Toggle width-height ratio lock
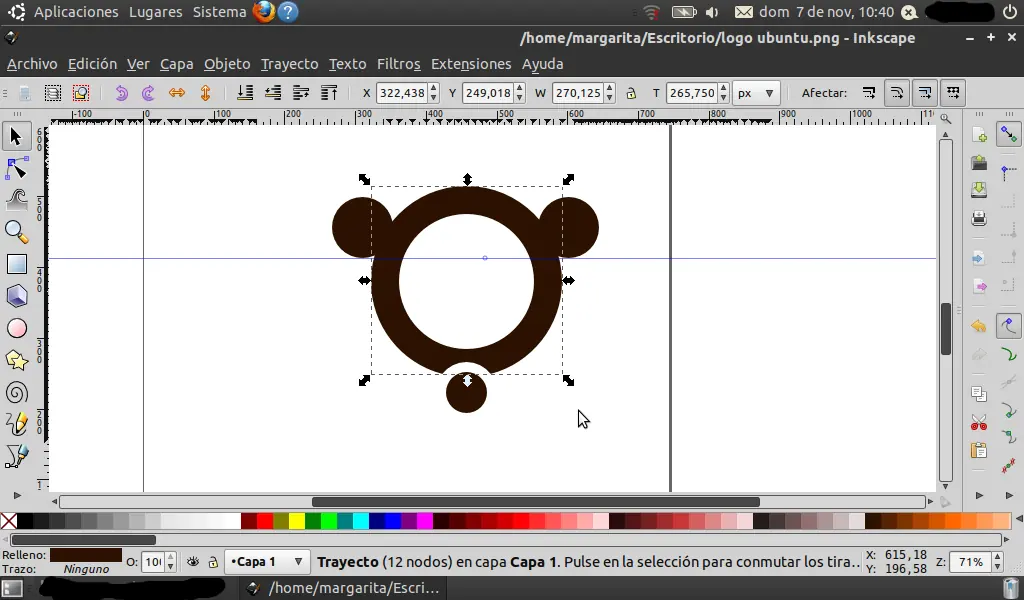This screenshot has width=1024, height=600. point(631,93)
